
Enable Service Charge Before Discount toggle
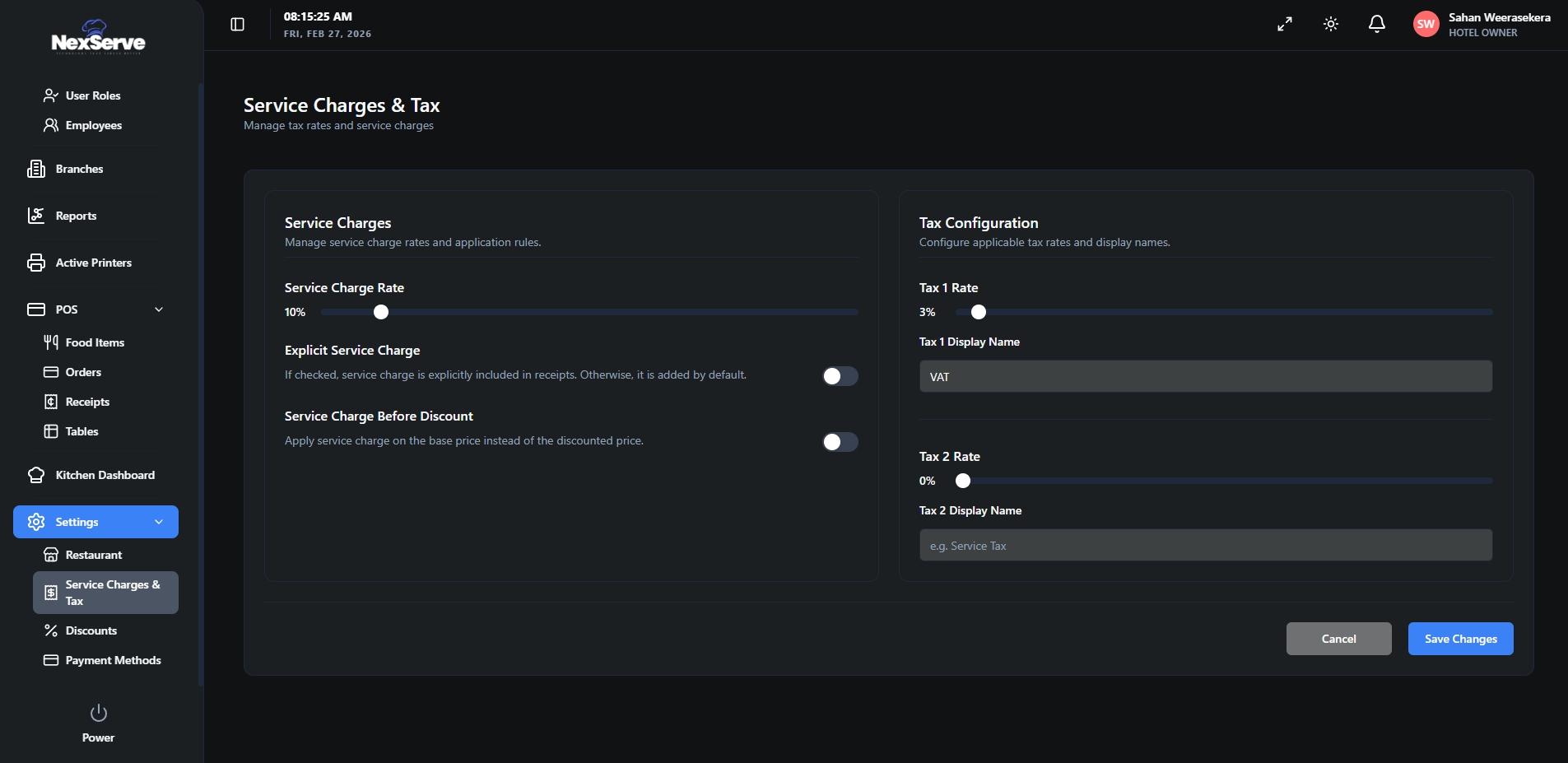coord(840,442)
